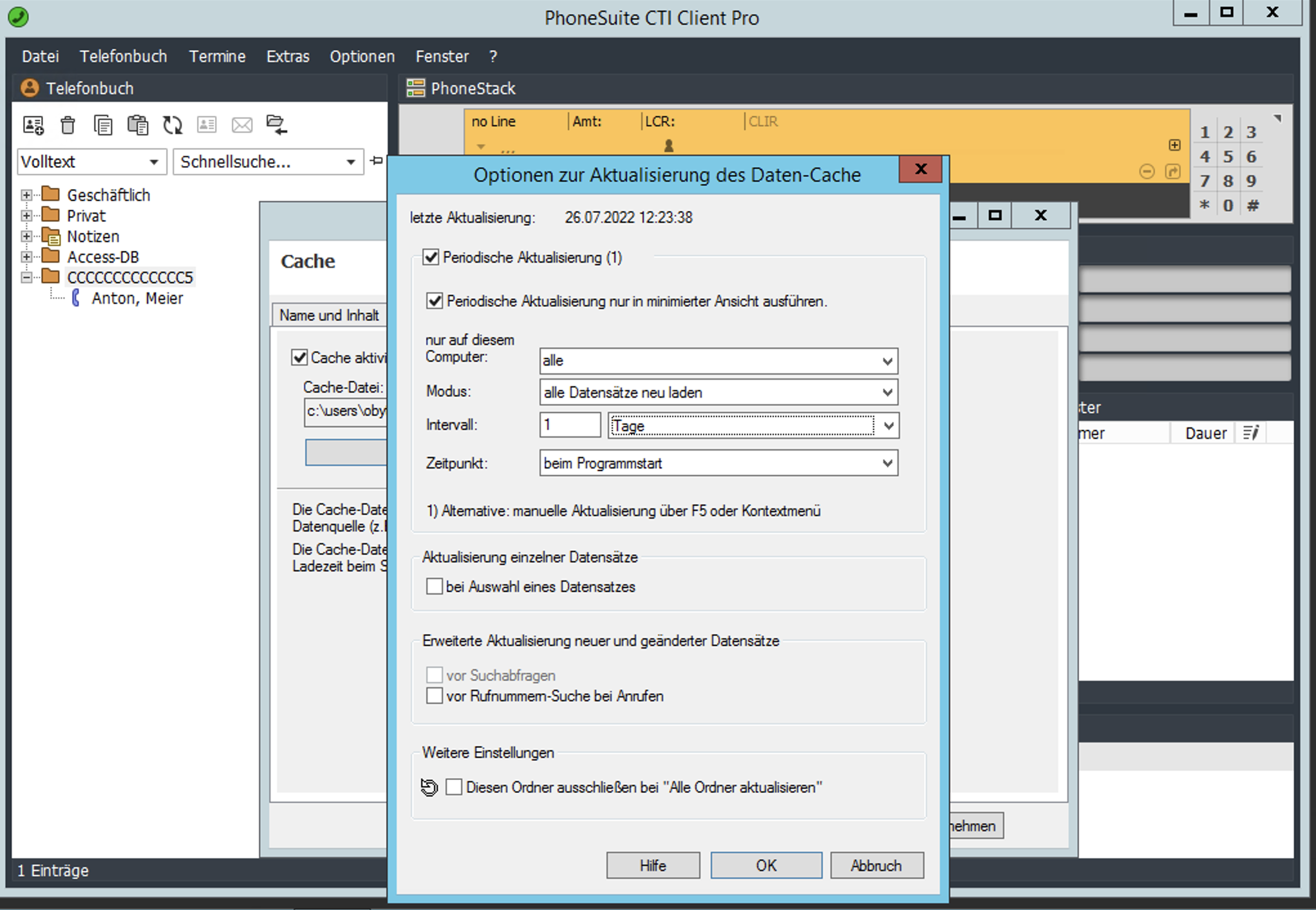The width and height of the screenshot is (1316, 910).
Task: Open the Termine menu
Action: click(x=217, y=57)
